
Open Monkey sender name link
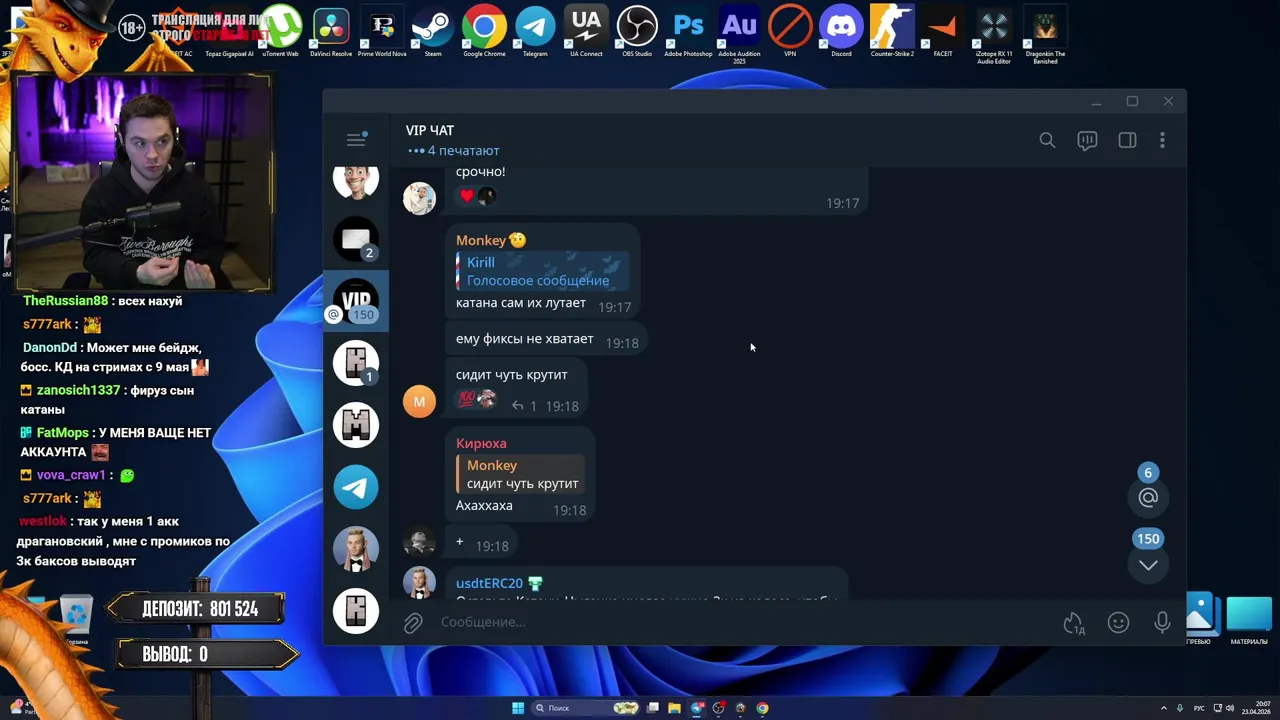[x=481, y=240]
